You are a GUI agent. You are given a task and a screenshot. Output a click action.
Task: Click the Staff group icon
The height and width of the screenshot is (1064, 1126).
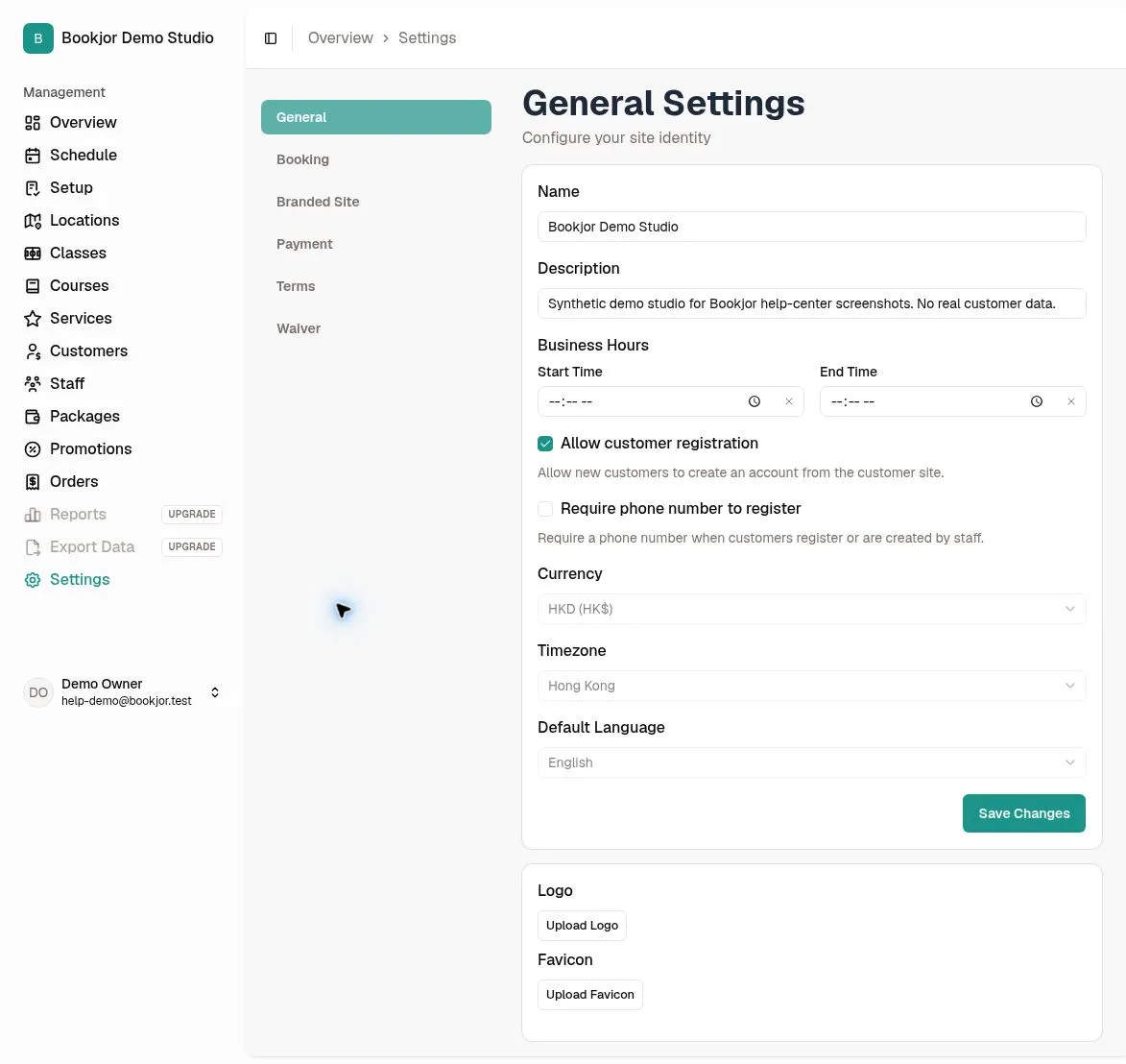coord(33,384)
